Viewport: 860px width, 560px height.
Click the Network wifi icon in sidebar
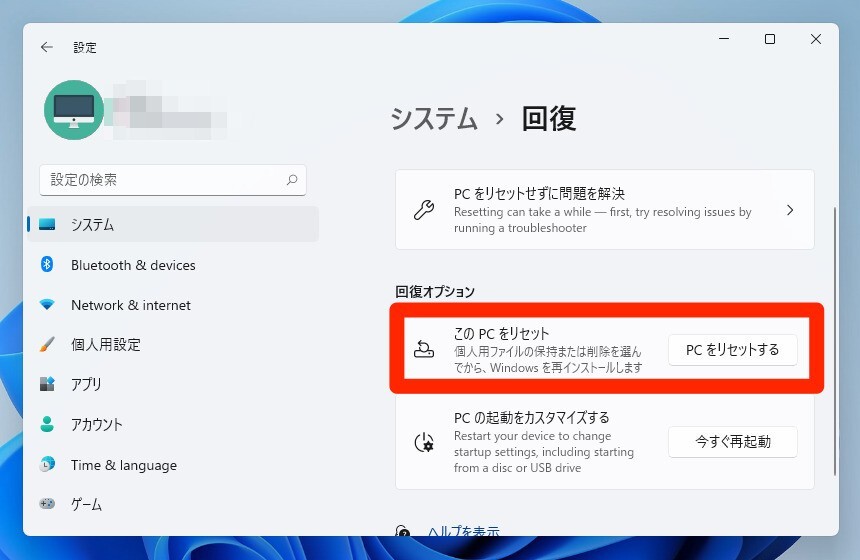coord(47,304)
